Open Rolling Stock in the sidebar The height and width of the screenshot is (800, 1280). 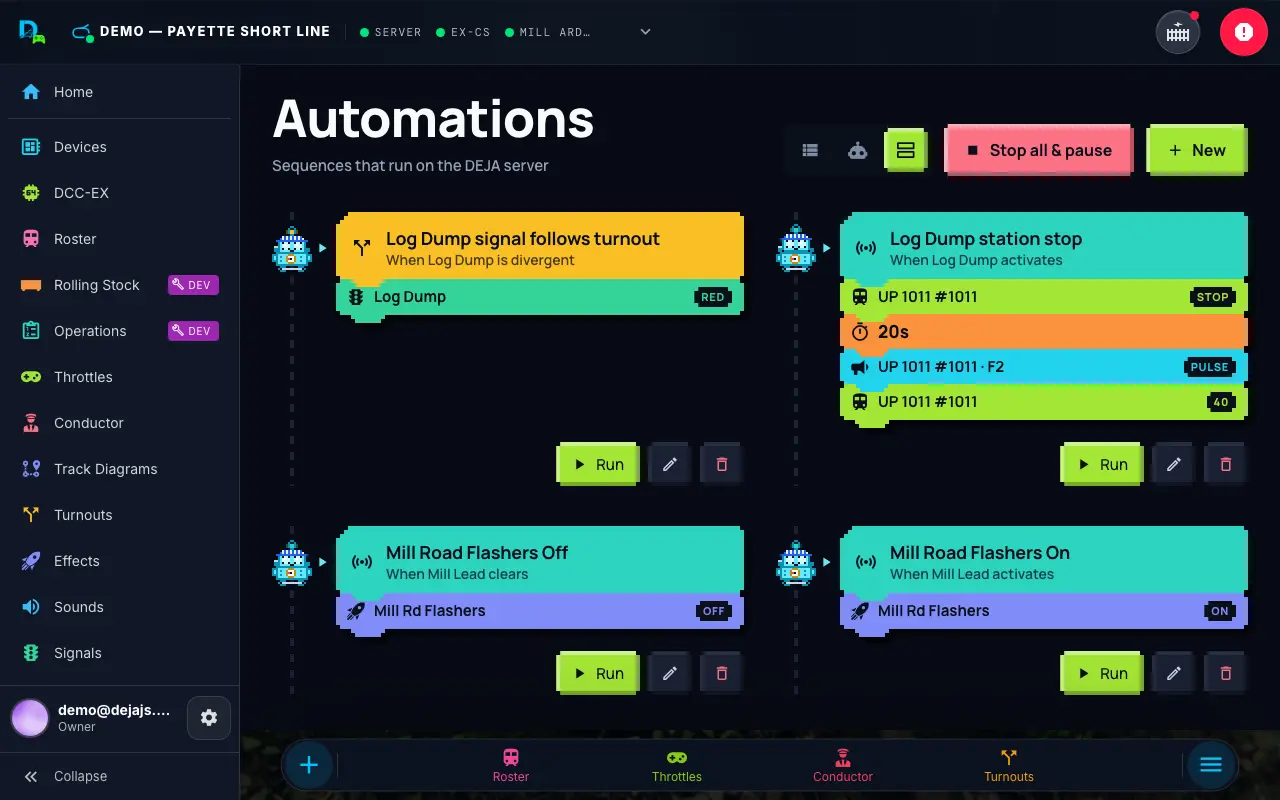pyautogui.click(x=120, y=285)
